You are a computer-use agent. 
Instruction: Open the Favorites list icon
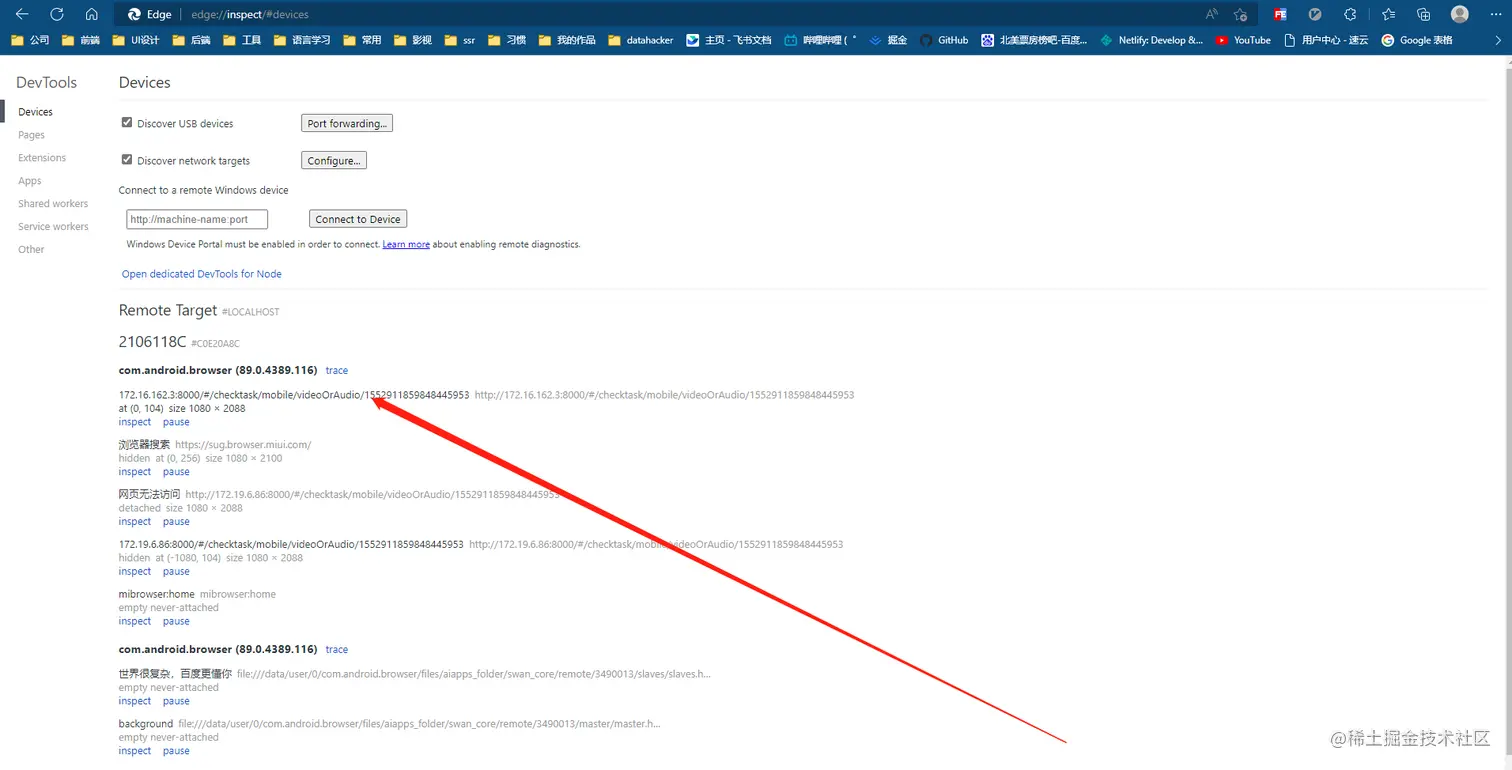click(x=1388, y=14)
